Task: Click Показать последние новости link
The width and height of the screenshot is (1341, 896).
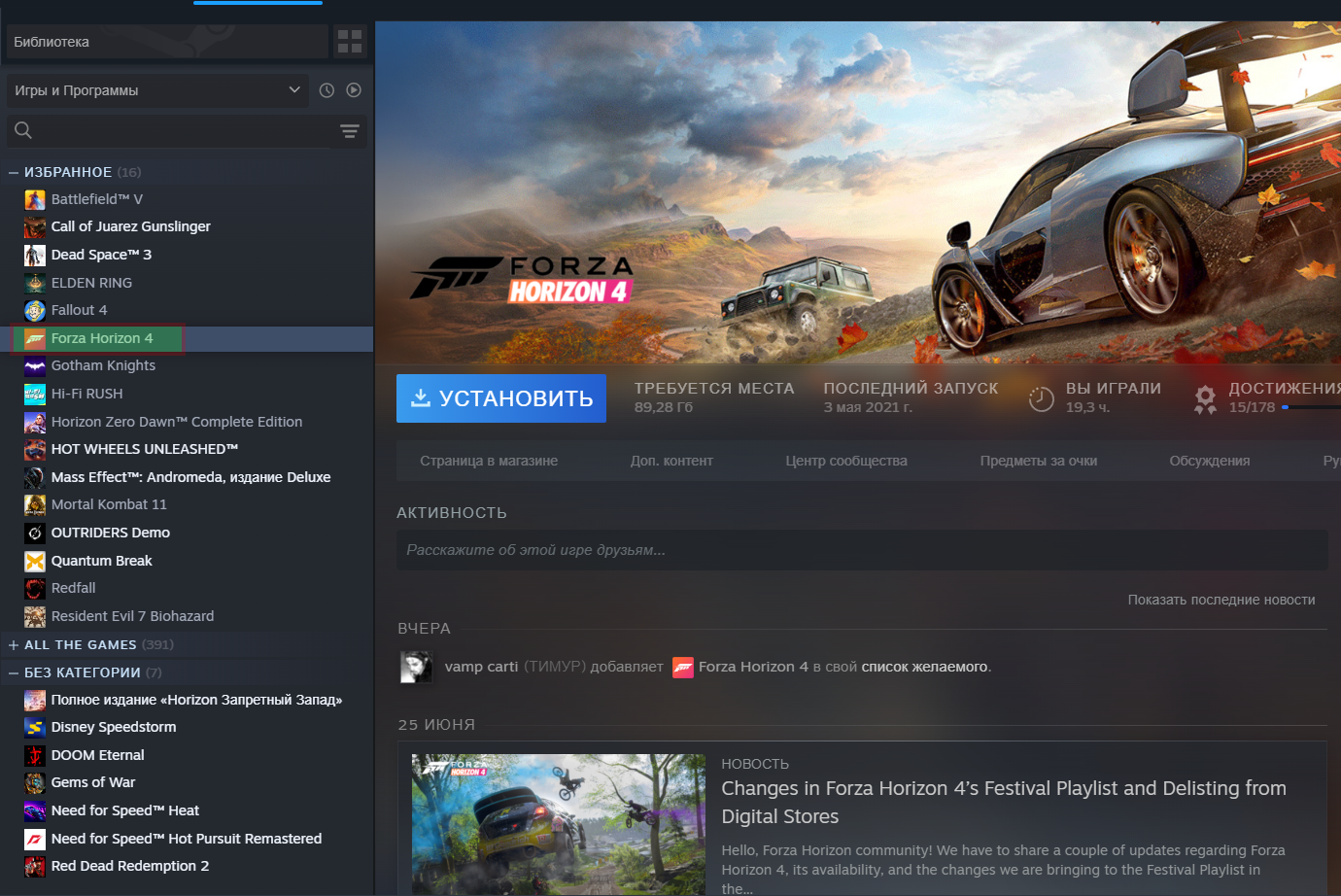Action: click(x=1221, y=600)
